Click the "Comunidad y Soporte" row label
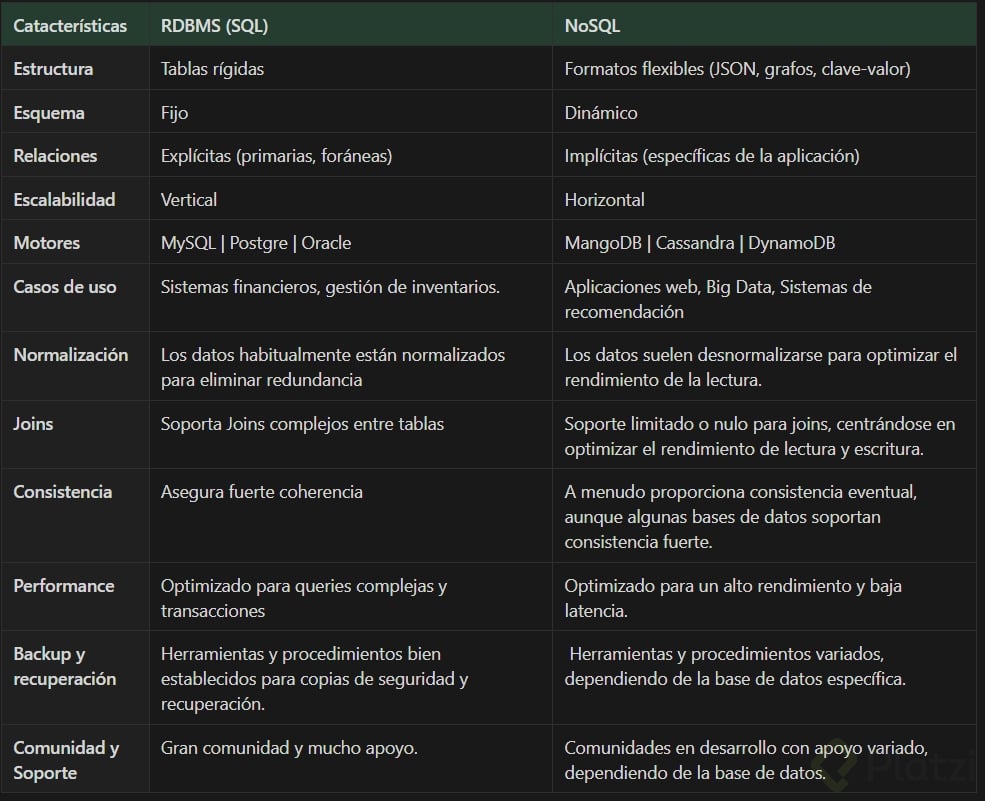 (66, 760)
